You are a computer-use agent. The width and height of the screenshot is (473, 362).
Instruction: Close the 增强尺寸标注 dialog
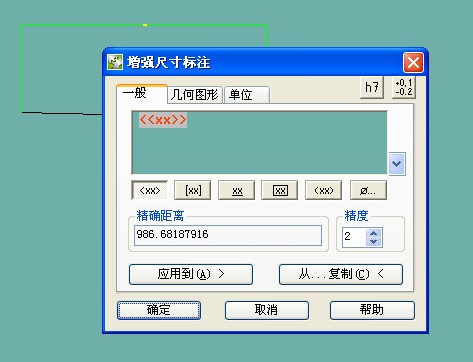413,62
